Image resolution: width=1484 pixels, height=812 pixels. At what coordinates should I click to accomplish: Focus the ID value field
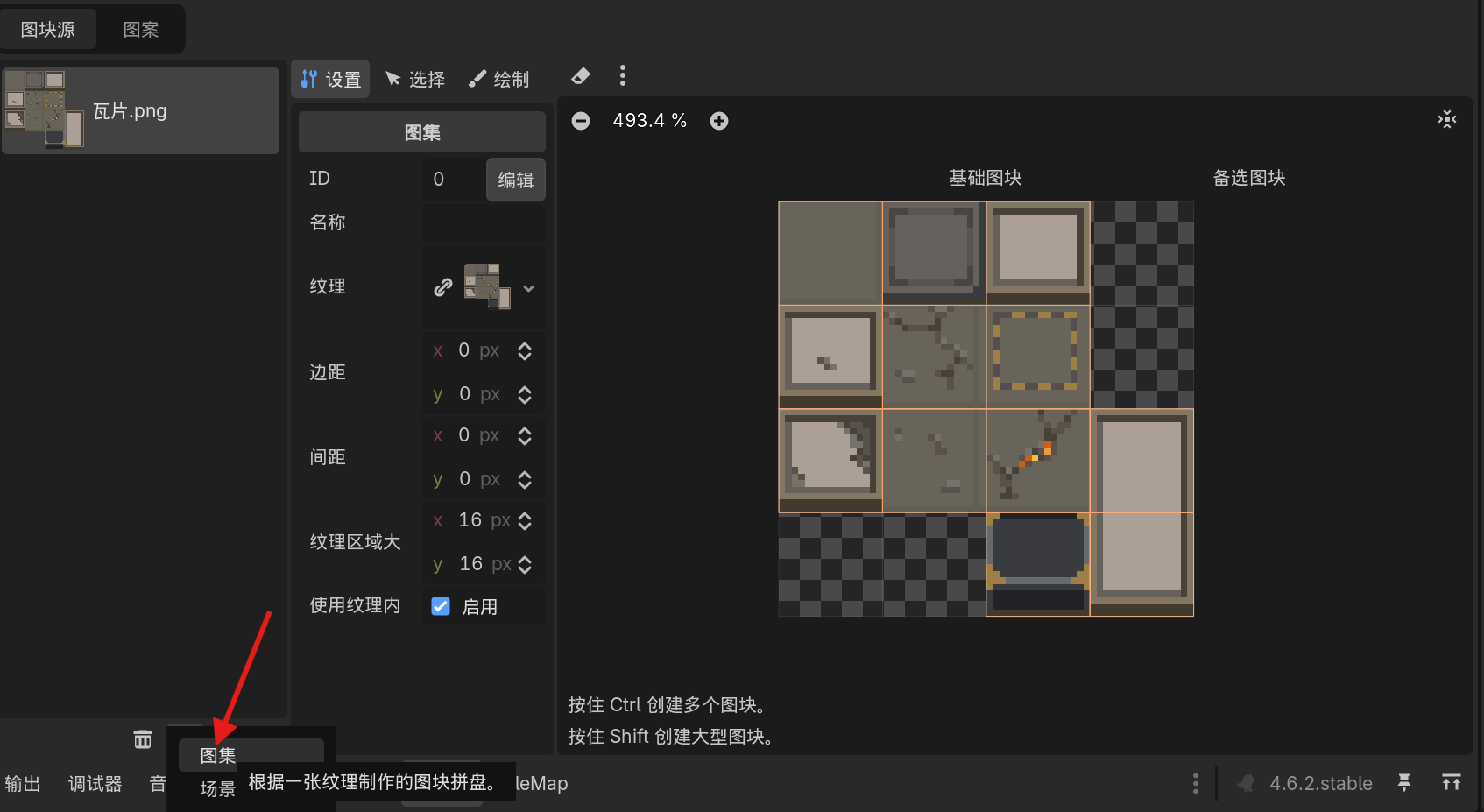(x=454, y=180)
